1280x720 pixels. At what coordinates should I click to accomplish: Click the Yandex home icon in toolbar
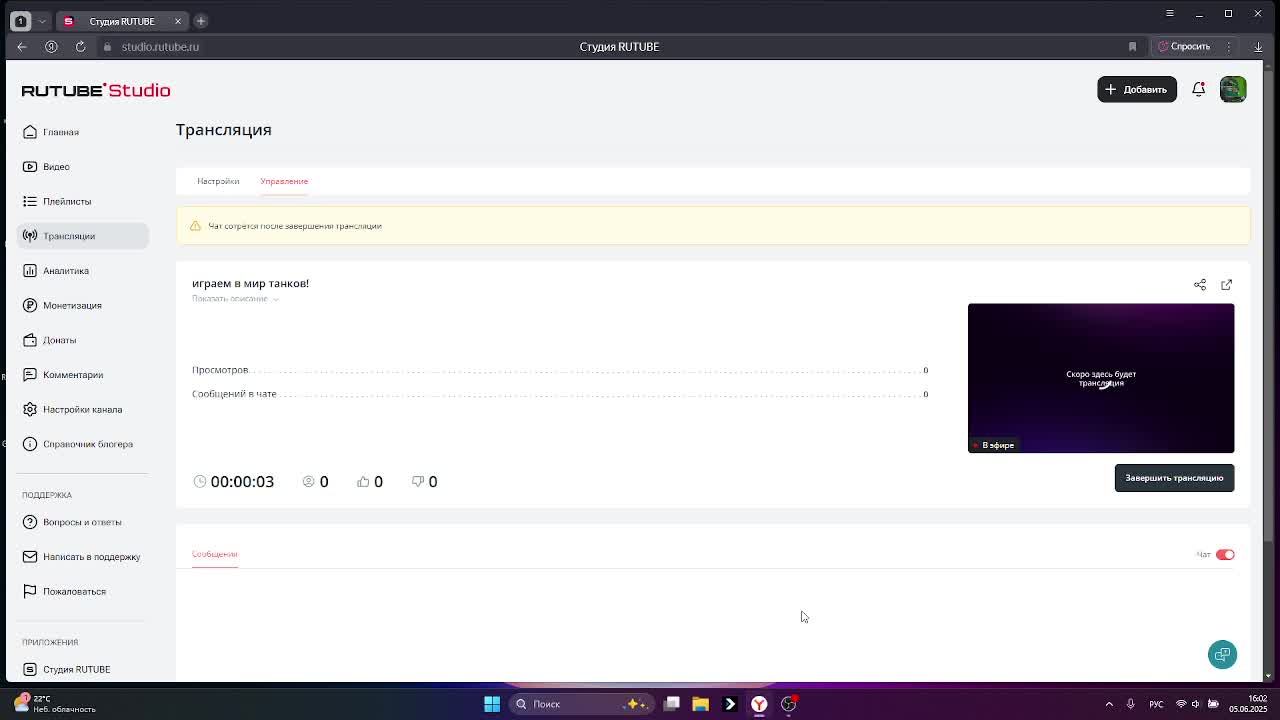pos(51,46)
